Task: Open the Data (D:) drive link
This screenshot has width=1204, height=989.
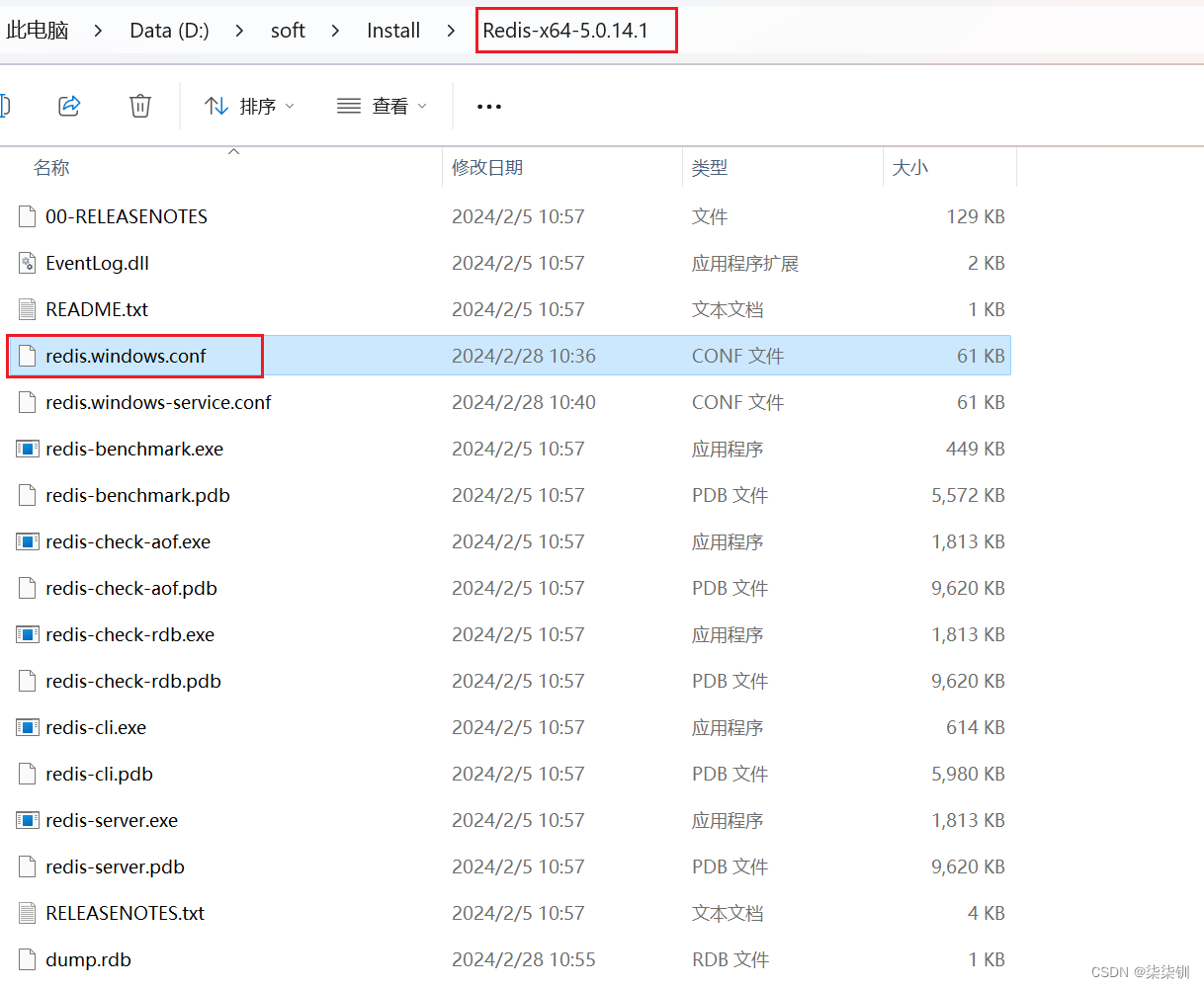Action: [x=168, y=30]
